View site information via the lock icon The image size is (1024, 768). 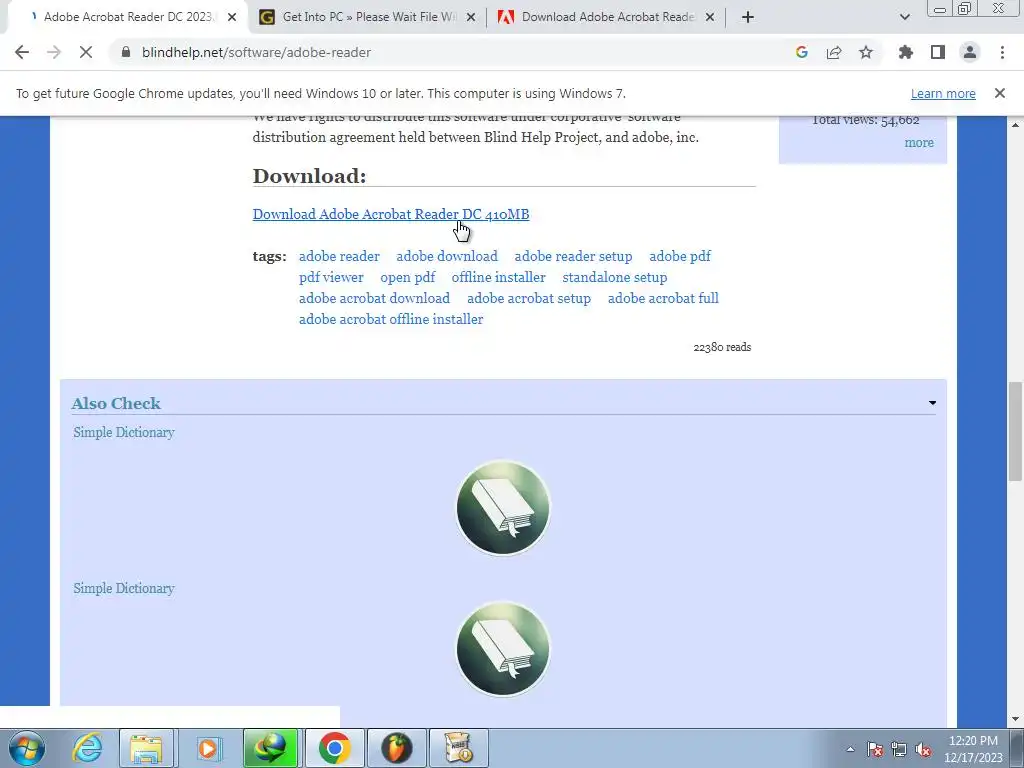tap(126, 52)
